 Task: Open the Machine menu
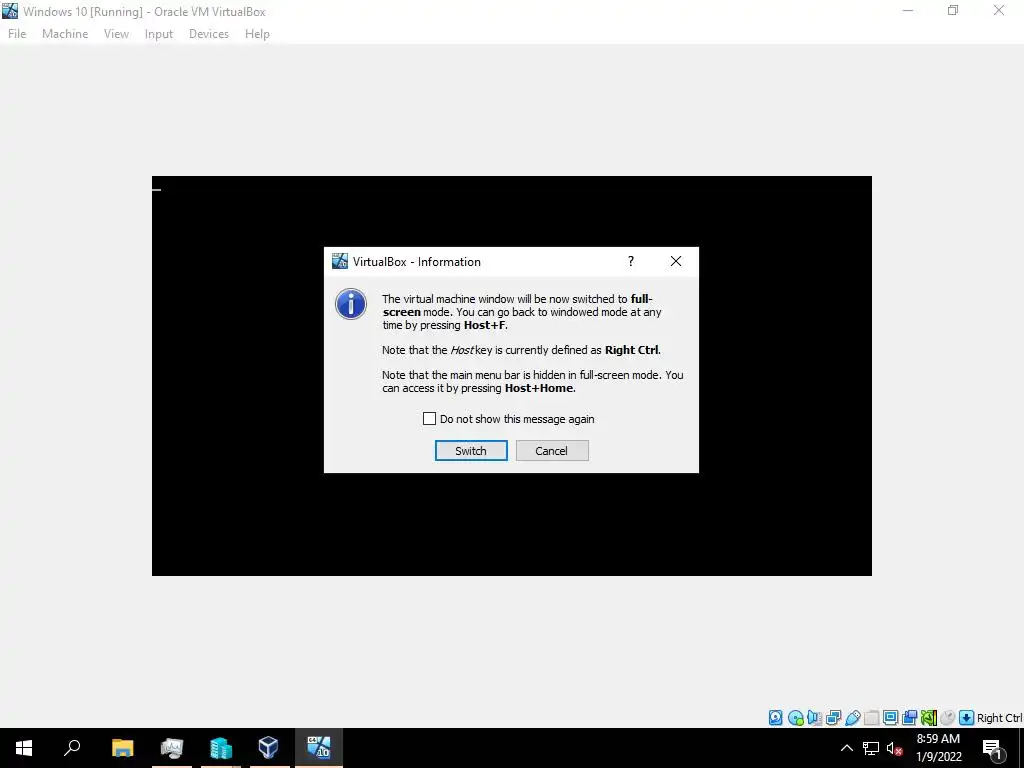(x=65, y=34)
